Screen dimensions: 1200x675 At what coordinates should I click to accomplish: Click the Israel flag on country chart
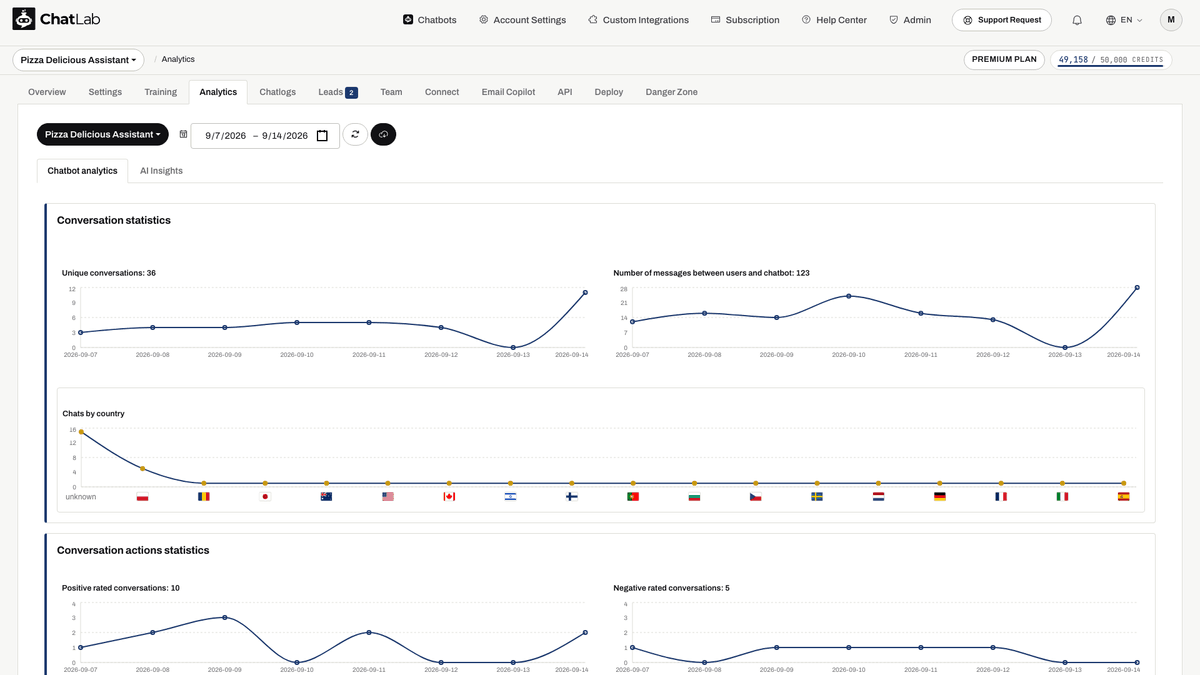pyautogui.click(x=510, y=496)
